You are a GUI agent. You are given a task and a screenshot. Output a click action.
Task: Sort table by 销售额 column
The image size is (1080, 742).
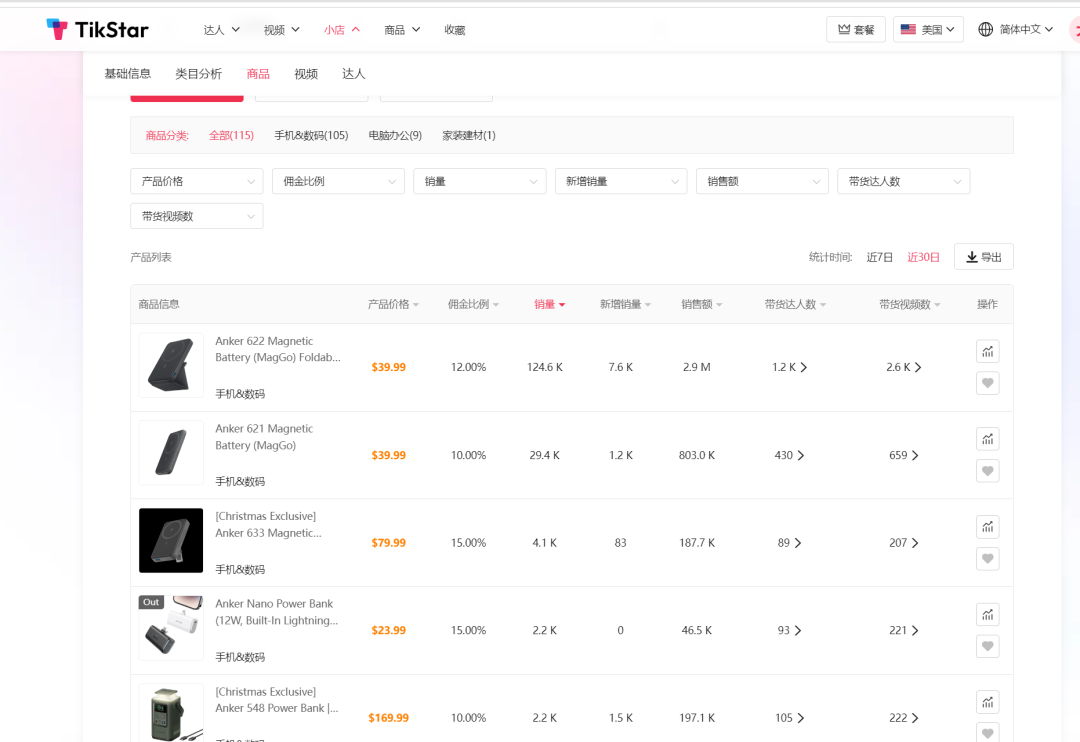pyautogui.click(x=702, y=304)
